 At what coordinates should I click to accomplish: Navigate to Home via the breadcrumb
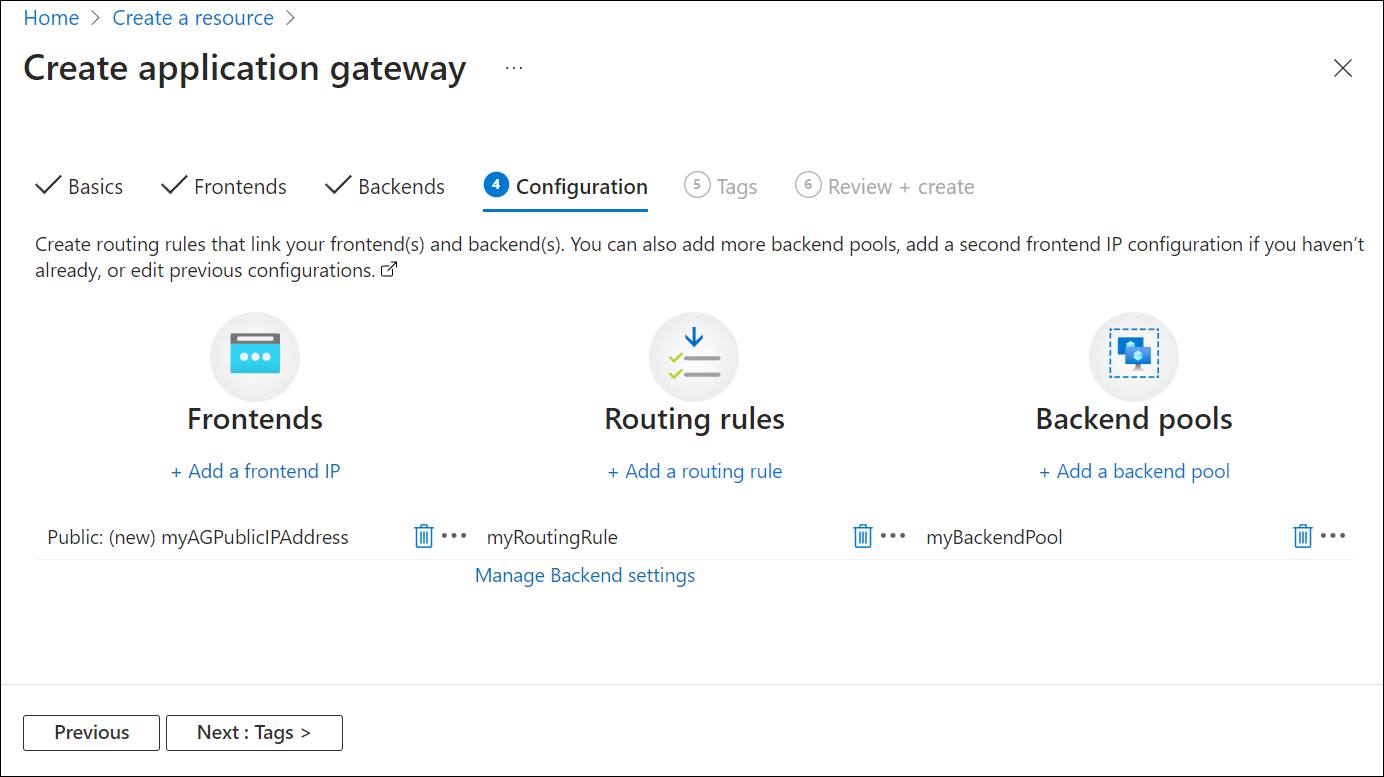click(51, 17)
